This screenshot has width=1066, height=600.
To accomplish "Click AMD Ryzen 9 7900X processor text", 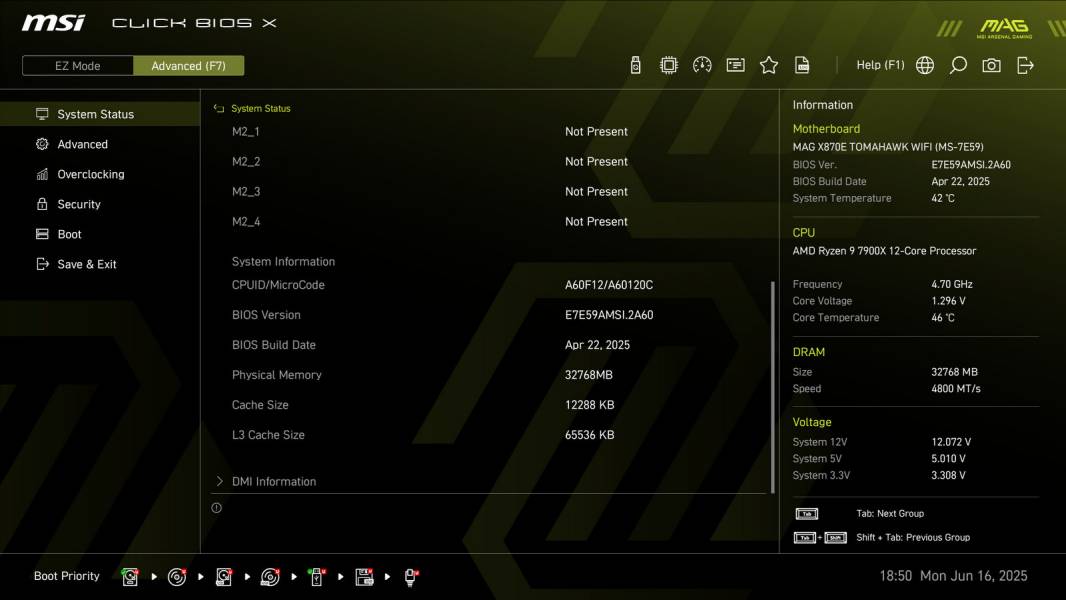I will click(884, 251).
